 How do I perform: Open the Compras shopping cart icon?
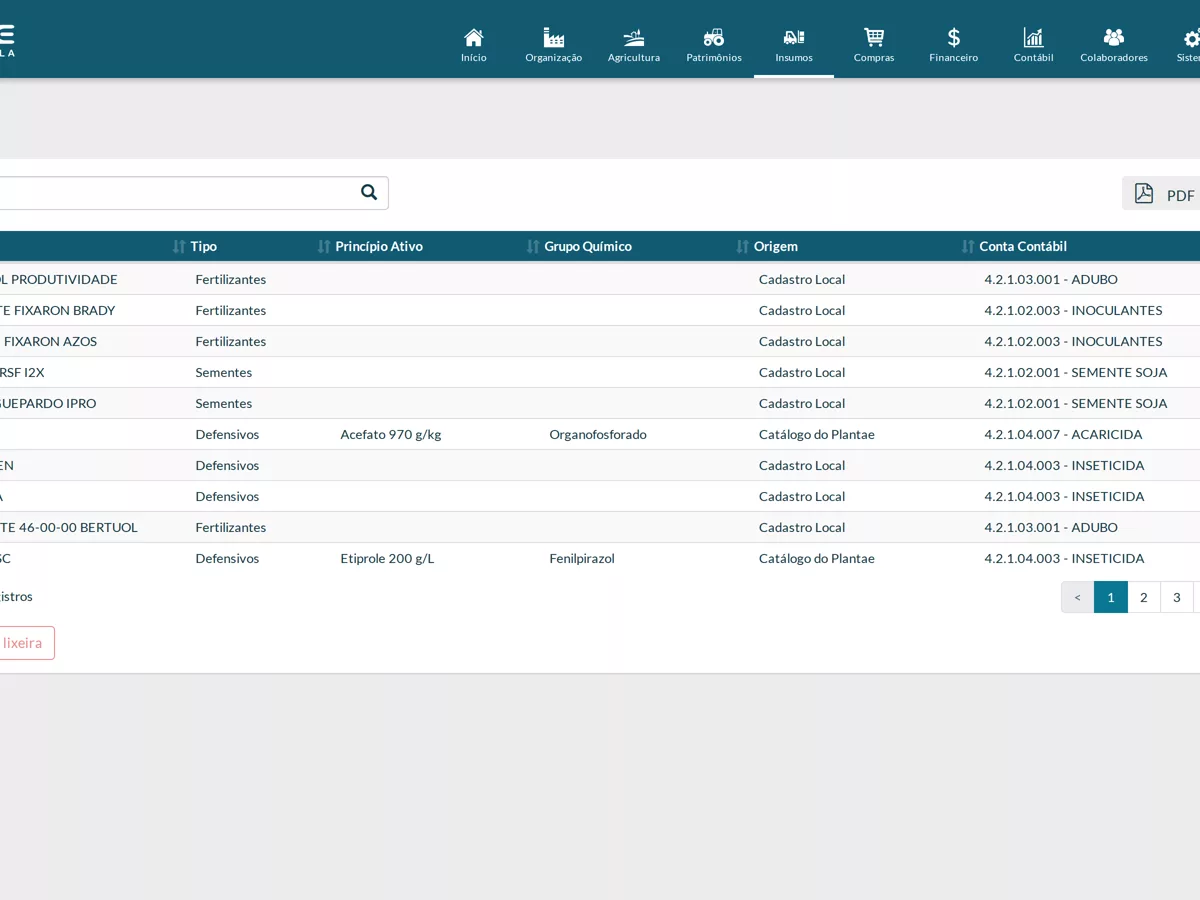pos(874,38)
